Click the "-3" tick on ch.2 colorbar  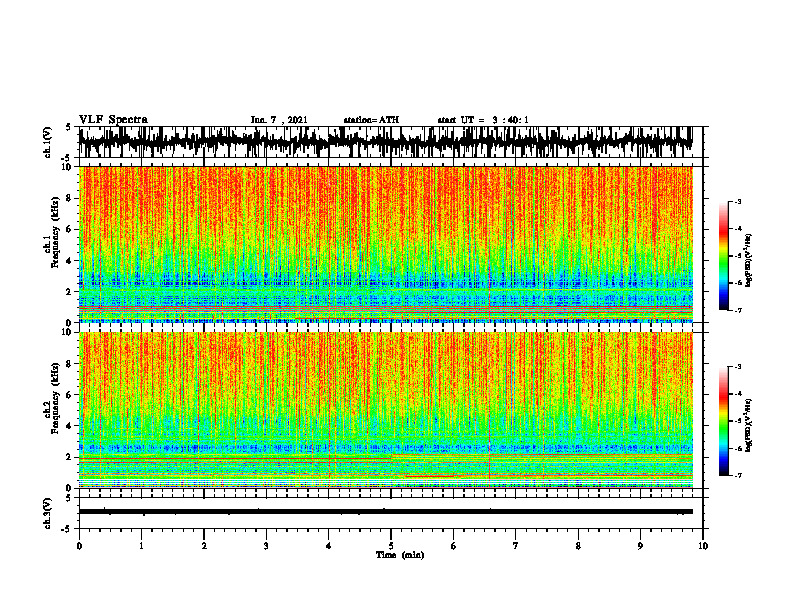738,367
